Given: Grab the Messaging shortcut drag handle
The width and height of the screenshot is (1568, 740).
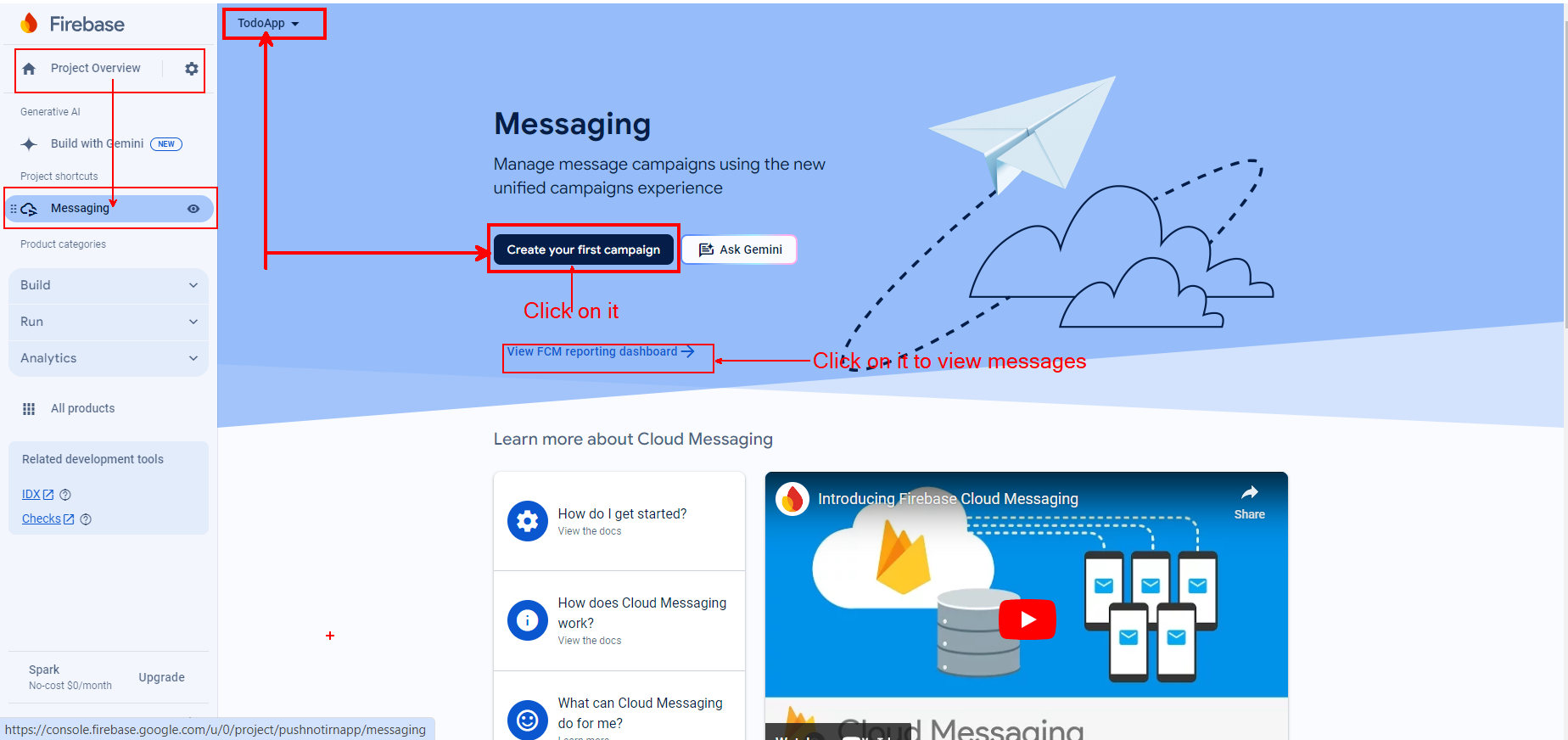Looking at the screenshot, I should pos(14,209).
